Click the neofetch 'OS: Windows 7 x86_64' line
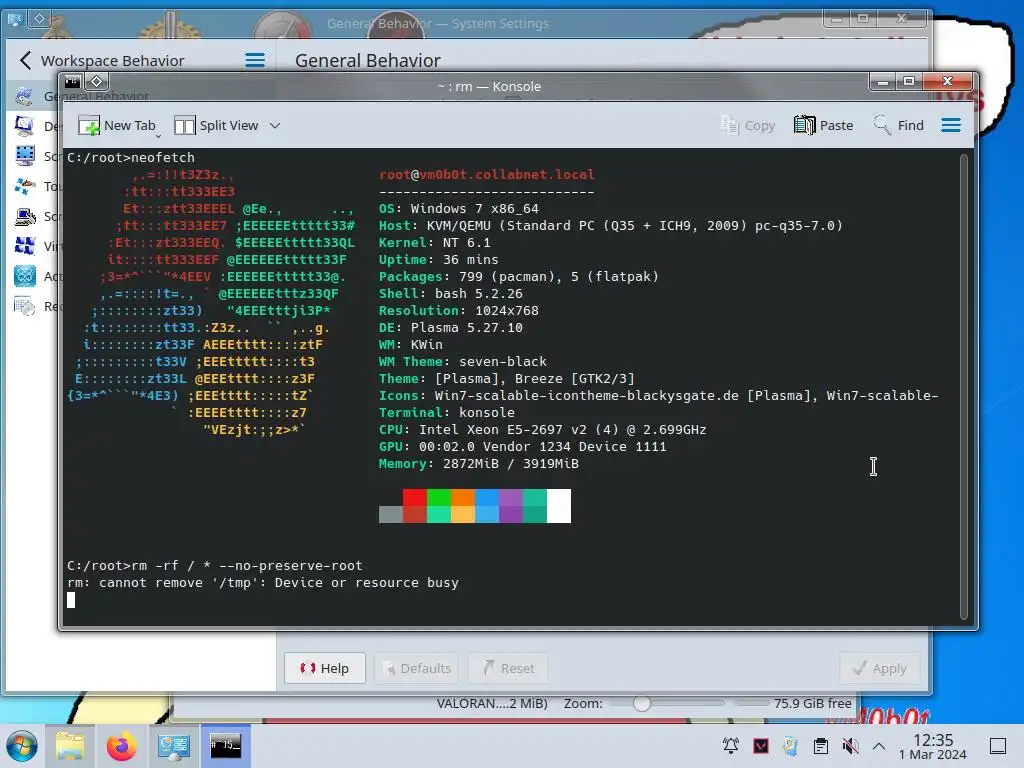1024x768 pixels. point(458,209)
